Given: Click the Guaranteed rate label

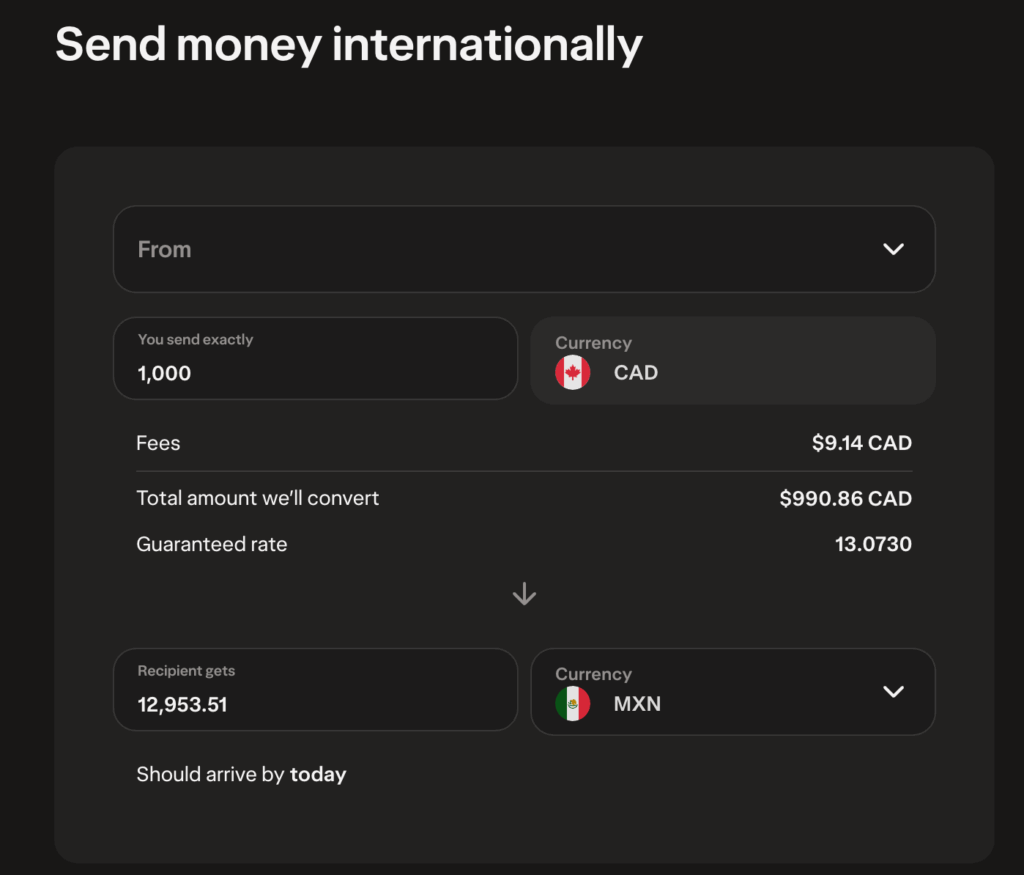Looking at the screenshot, I should coord(211,544).
